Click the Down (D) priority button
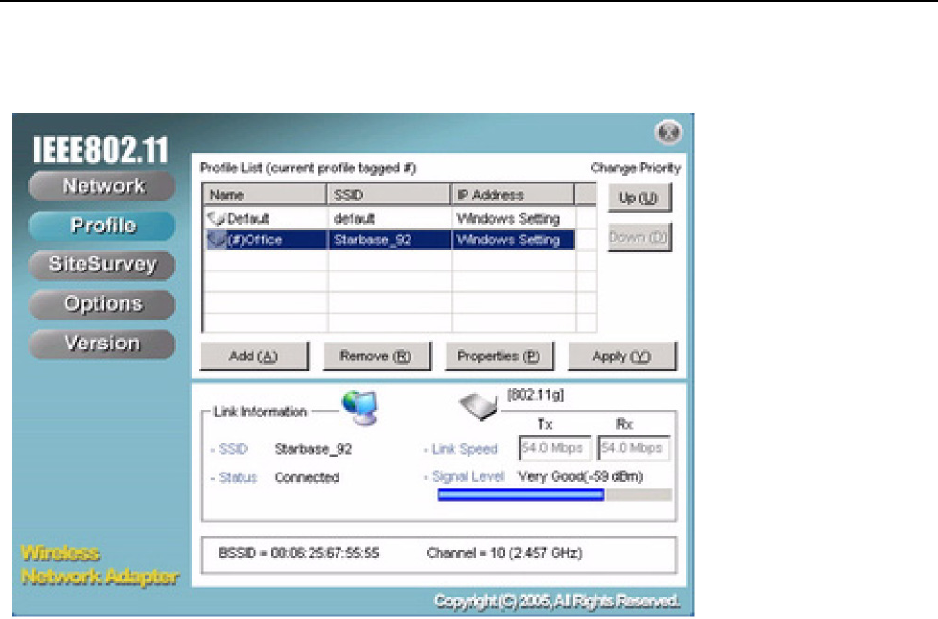Image resolution: width=938 pixels, height=619 pixels. [639, 237]
